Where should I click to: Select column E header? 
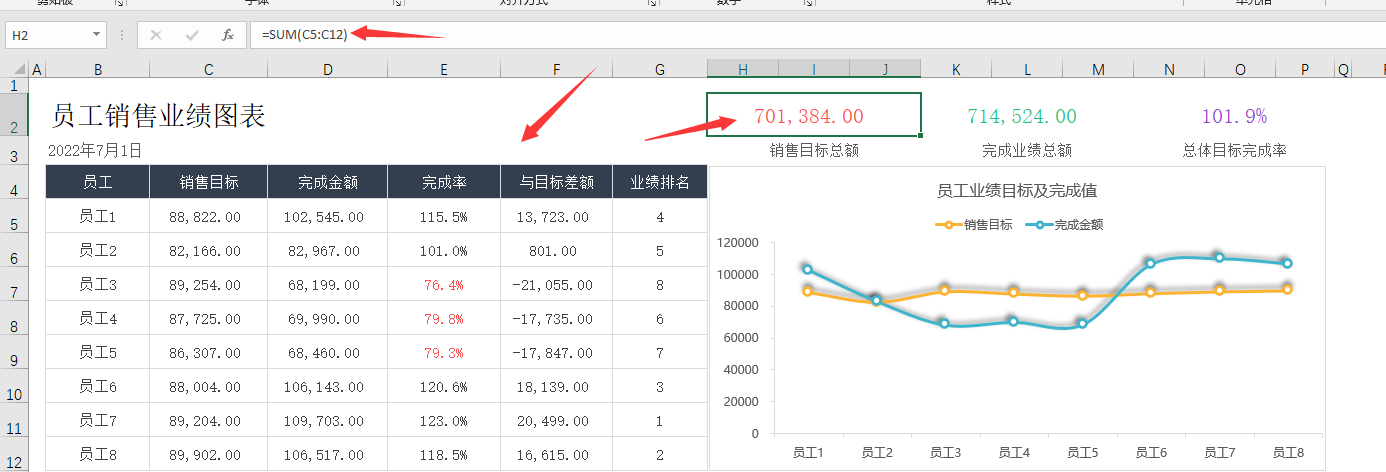(x=444, y=69)
